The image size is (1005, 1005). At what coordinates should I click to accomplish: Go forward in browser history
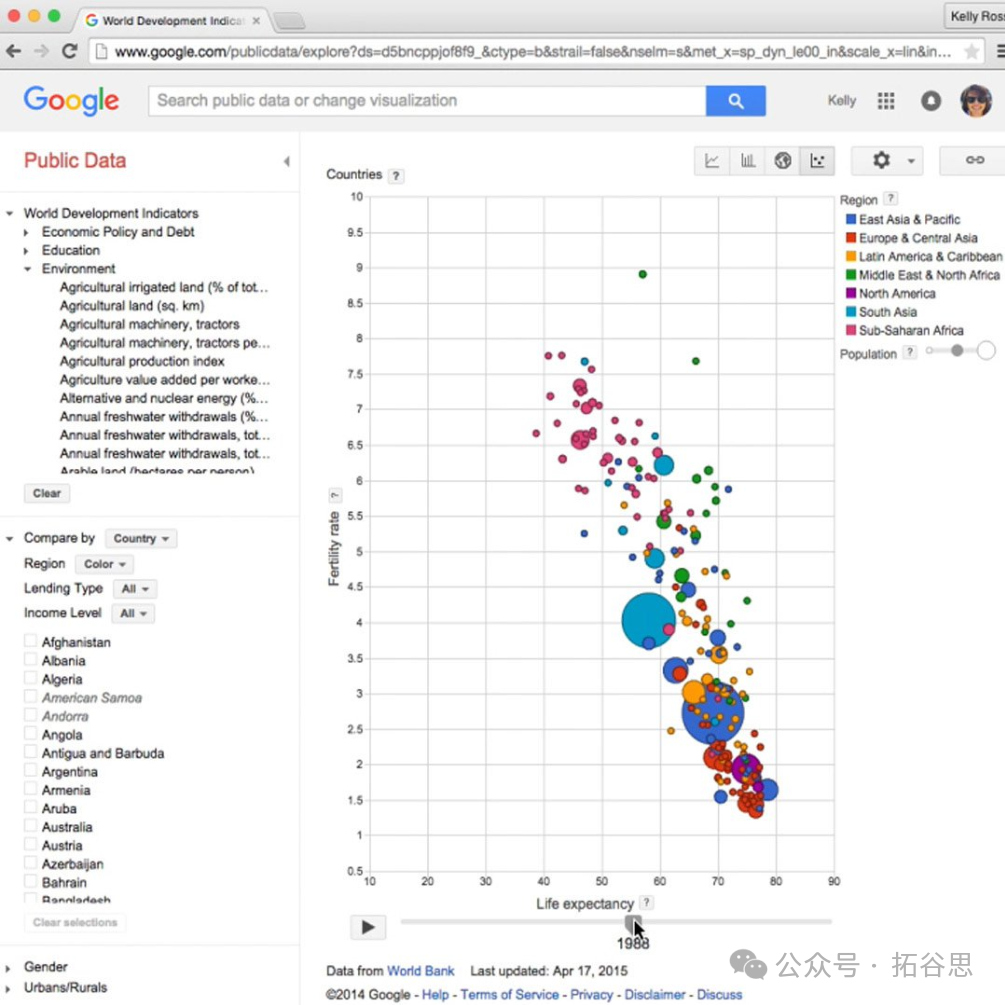pos(42,51)
